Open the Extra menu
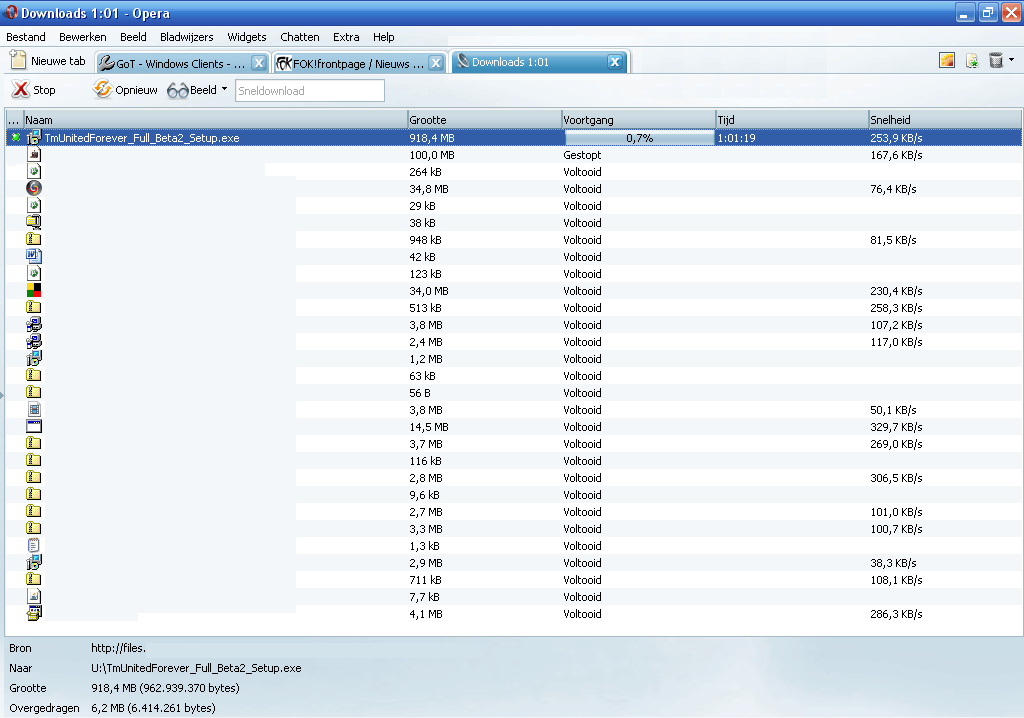The image size is (1024, 718). [346, 37]
